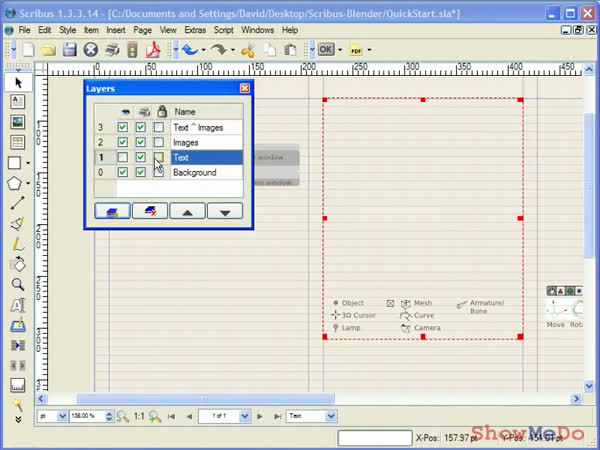Select the Insert Text Frame tool

(18, 101)
